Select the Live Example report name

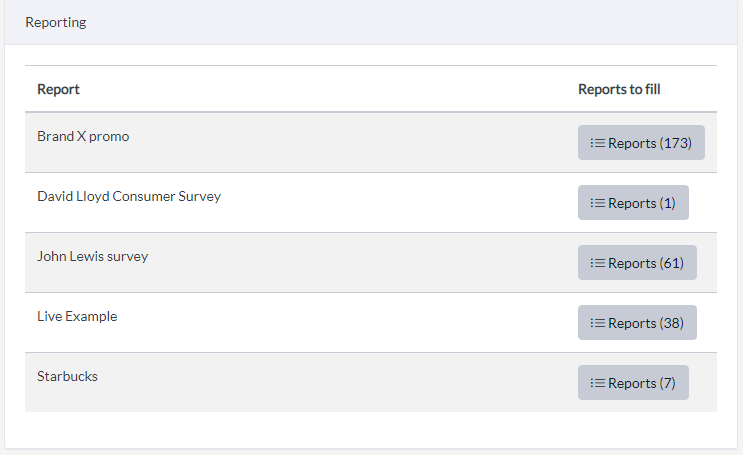77,317
